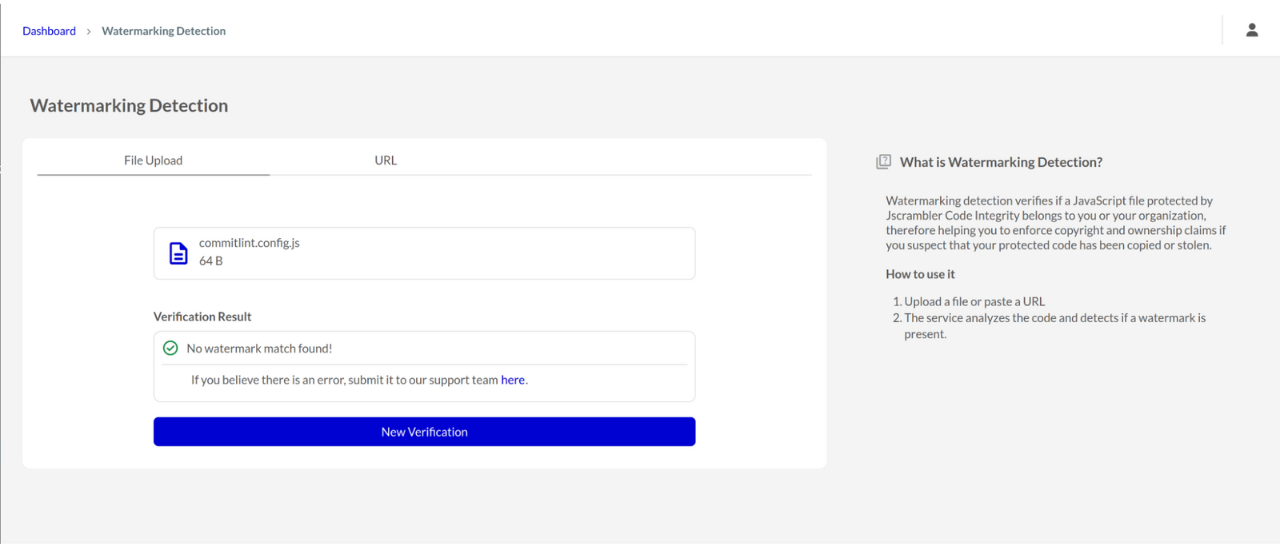Click step 'Upload a file or paste a URL'

[x=974, y=301]
